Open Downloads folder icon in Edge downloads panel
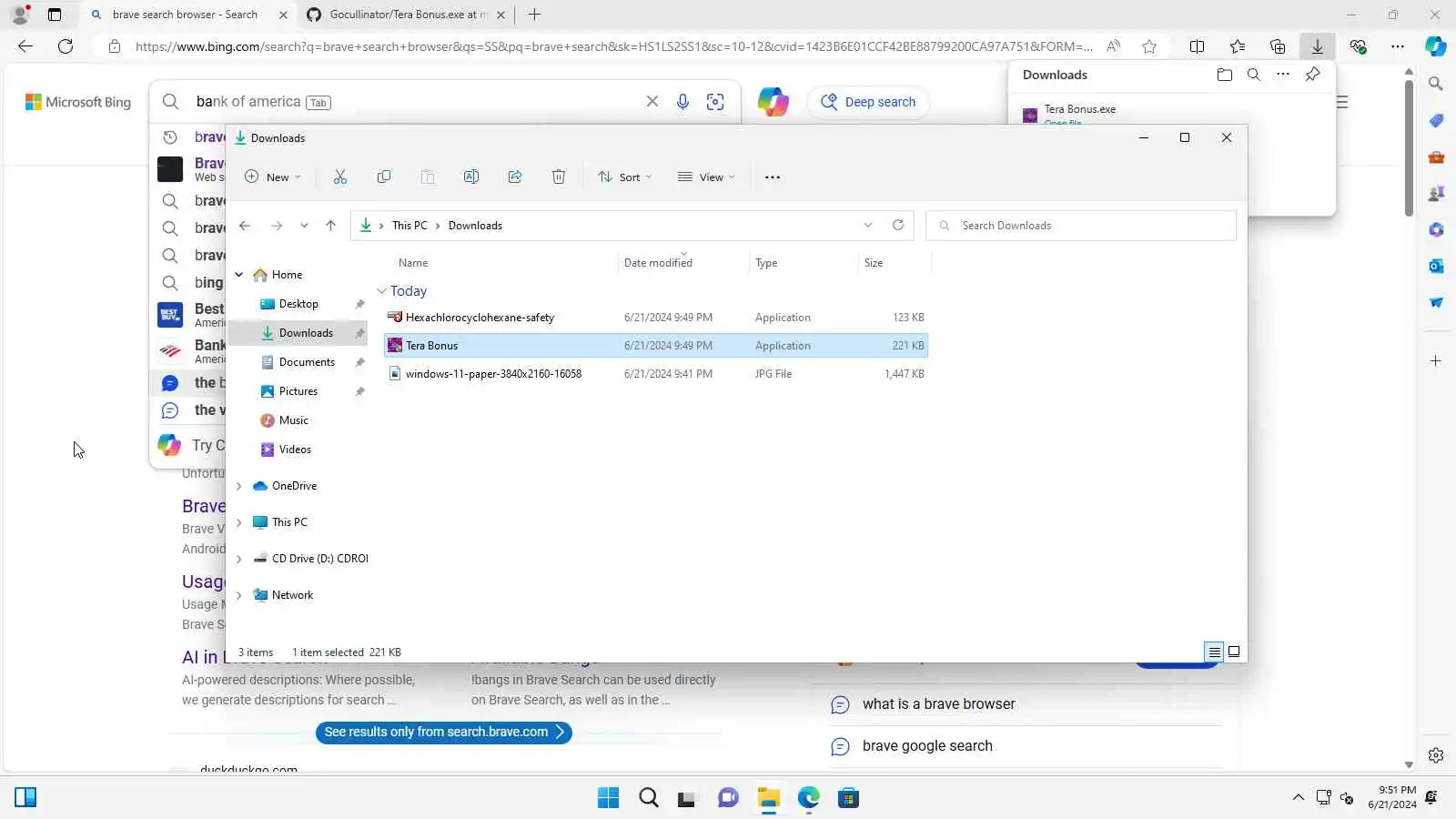The image size is (1456, 819). click(x=1225, y=75)
